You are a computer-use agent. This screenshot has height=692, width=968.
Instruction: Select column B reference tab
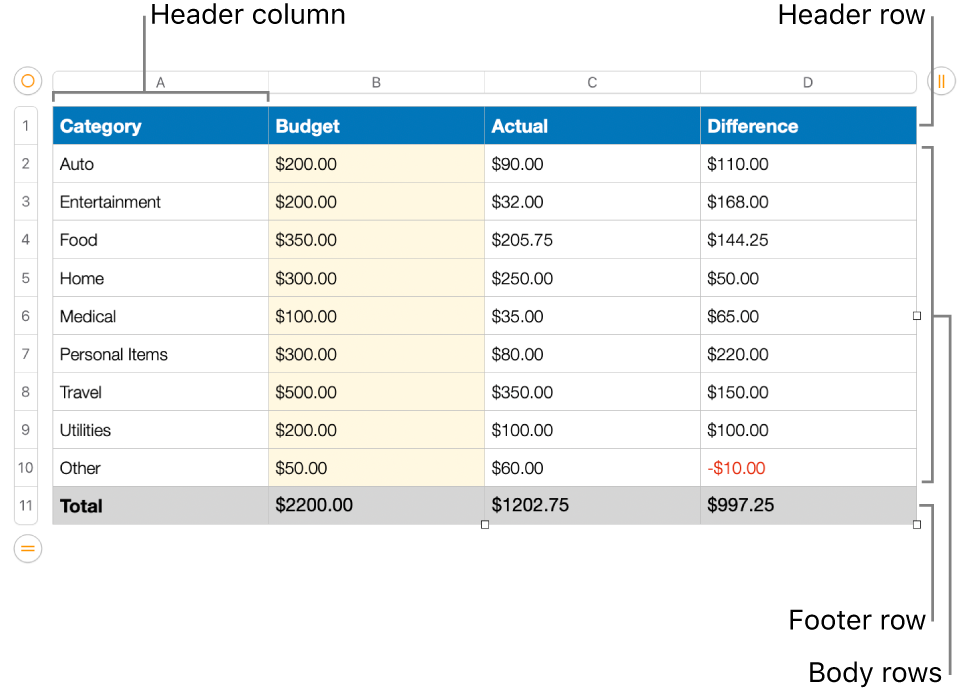coord(376,82)
